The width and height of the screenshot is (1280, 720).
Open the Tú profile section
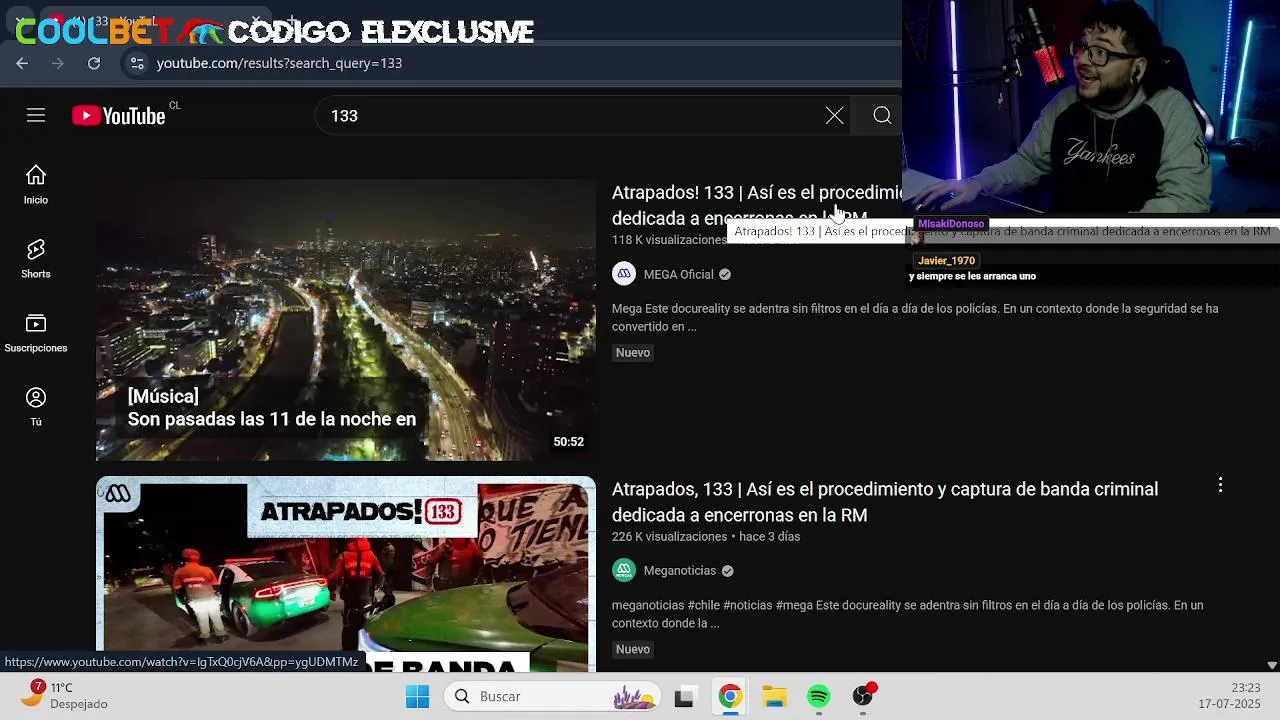pos(36,408)
